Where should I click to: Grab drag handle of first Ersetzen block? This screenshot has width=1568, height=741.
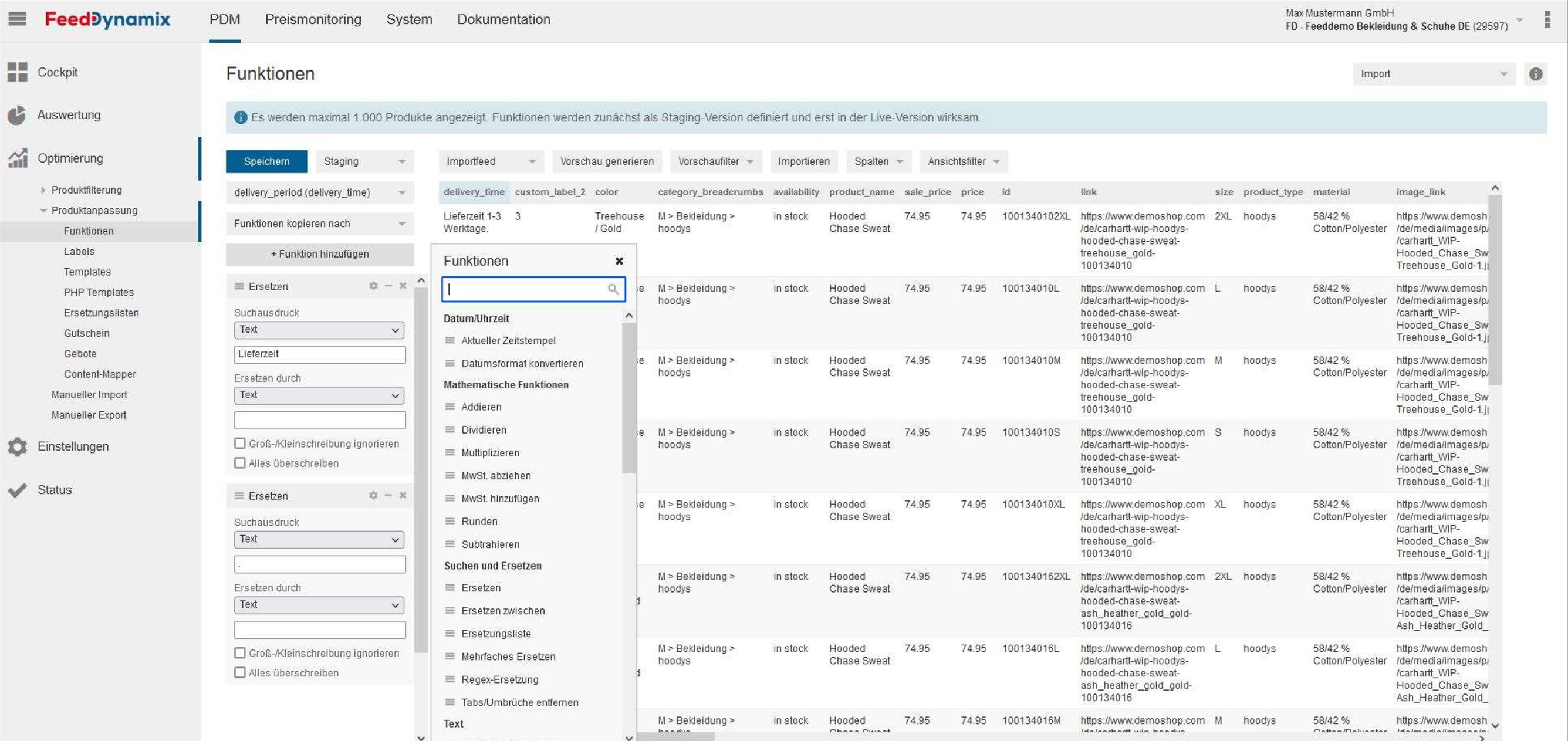[239, 286]
